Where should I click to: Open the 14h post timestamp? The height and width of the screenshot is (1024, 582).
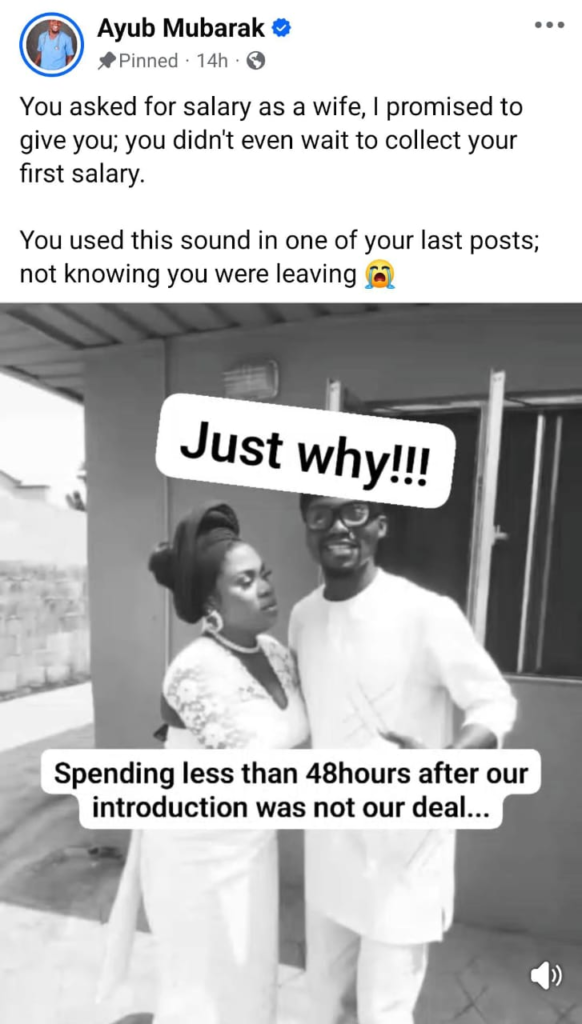pyautogui.click(x=212, y=61)
